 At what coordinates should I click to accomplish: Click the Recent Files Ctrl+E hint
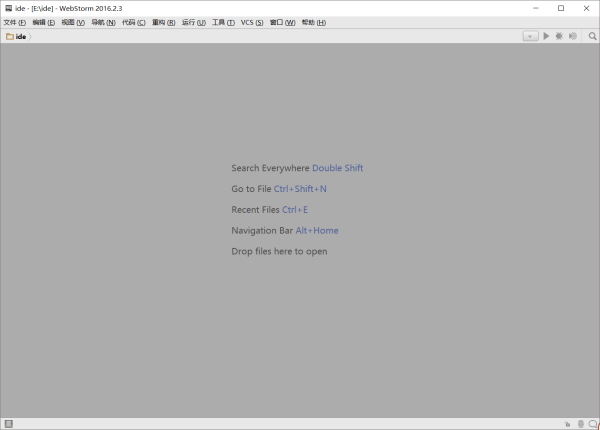point(269,210)
